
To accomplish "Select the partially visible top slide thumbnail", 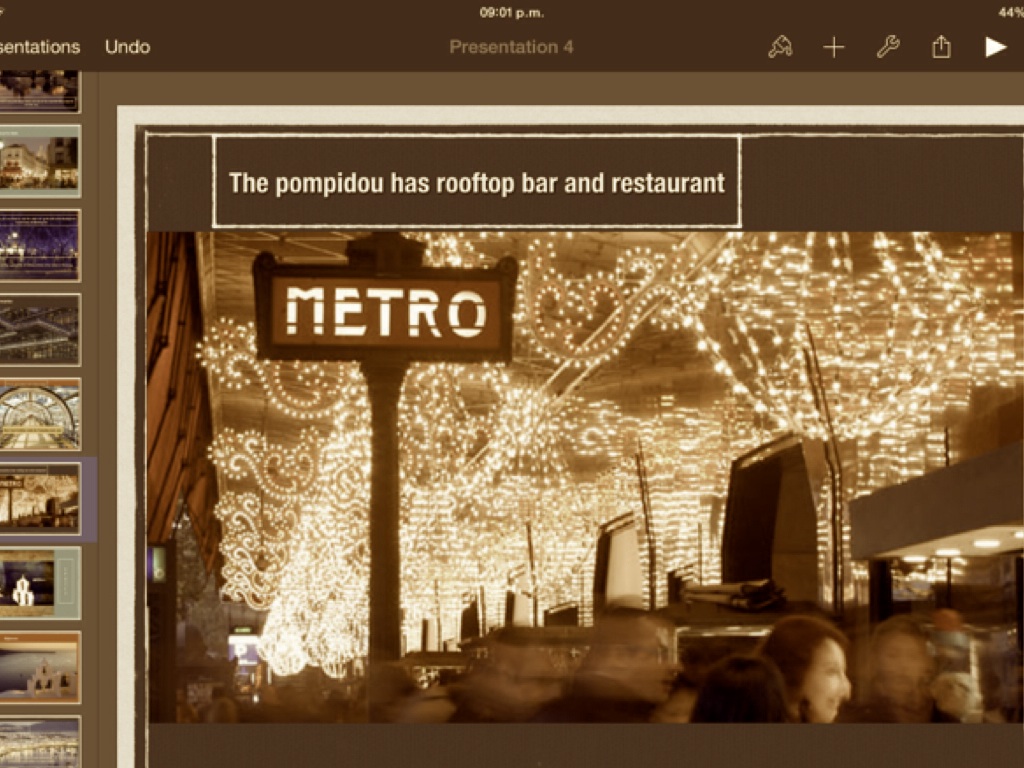I will coord(39,90).
